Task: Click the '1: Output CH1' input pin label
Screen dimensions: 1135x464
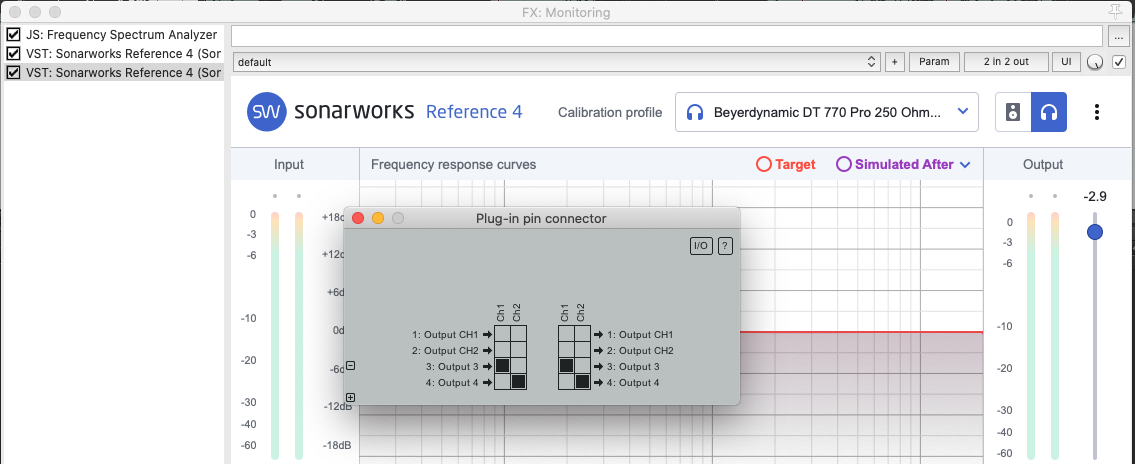Action: [x=445, y=334]
